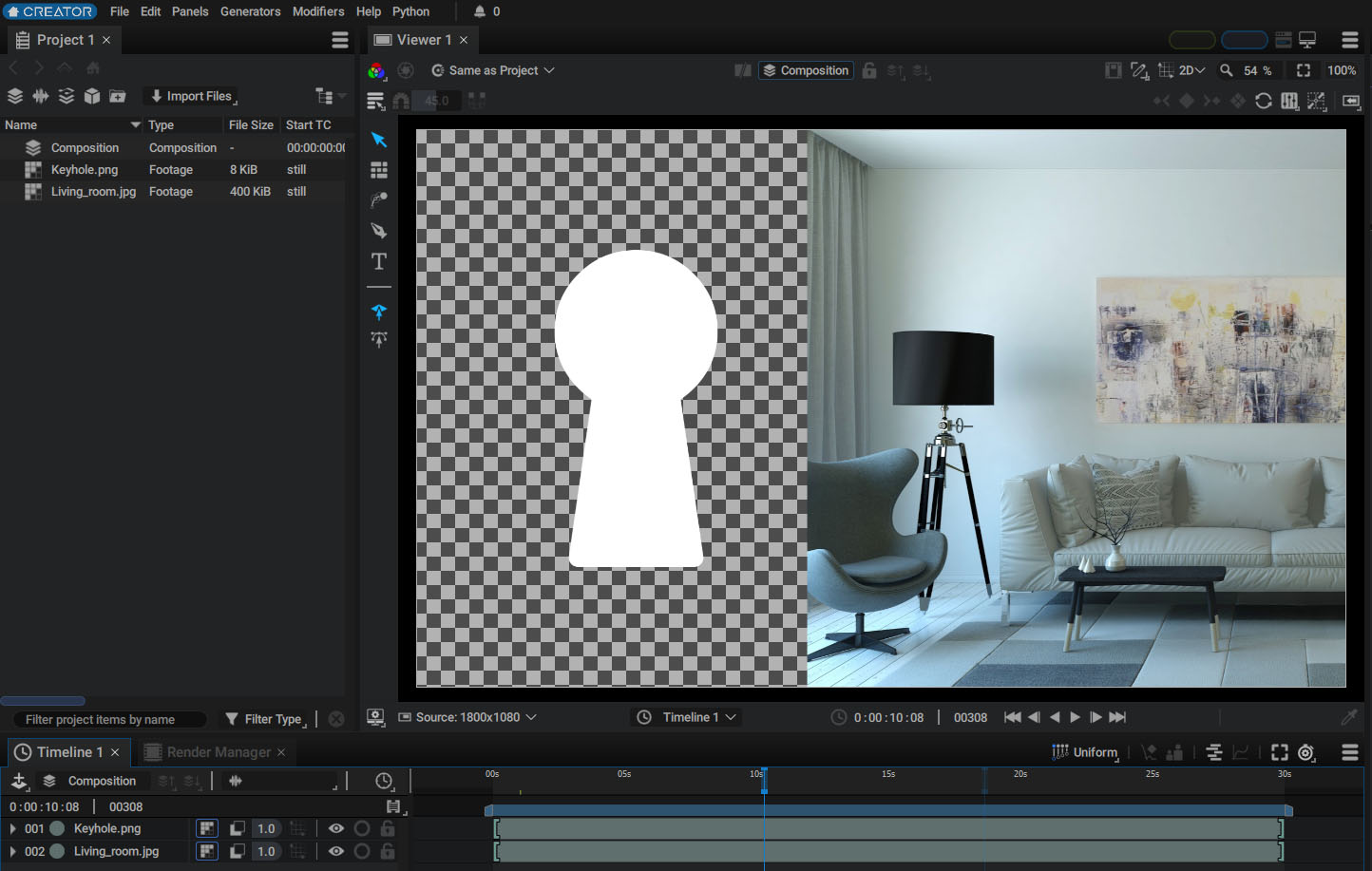The height and width of the screenshot is (871, 1372).
Task: Click the Composition button in viewer toolbar
Action: click(x=806, y=70)
